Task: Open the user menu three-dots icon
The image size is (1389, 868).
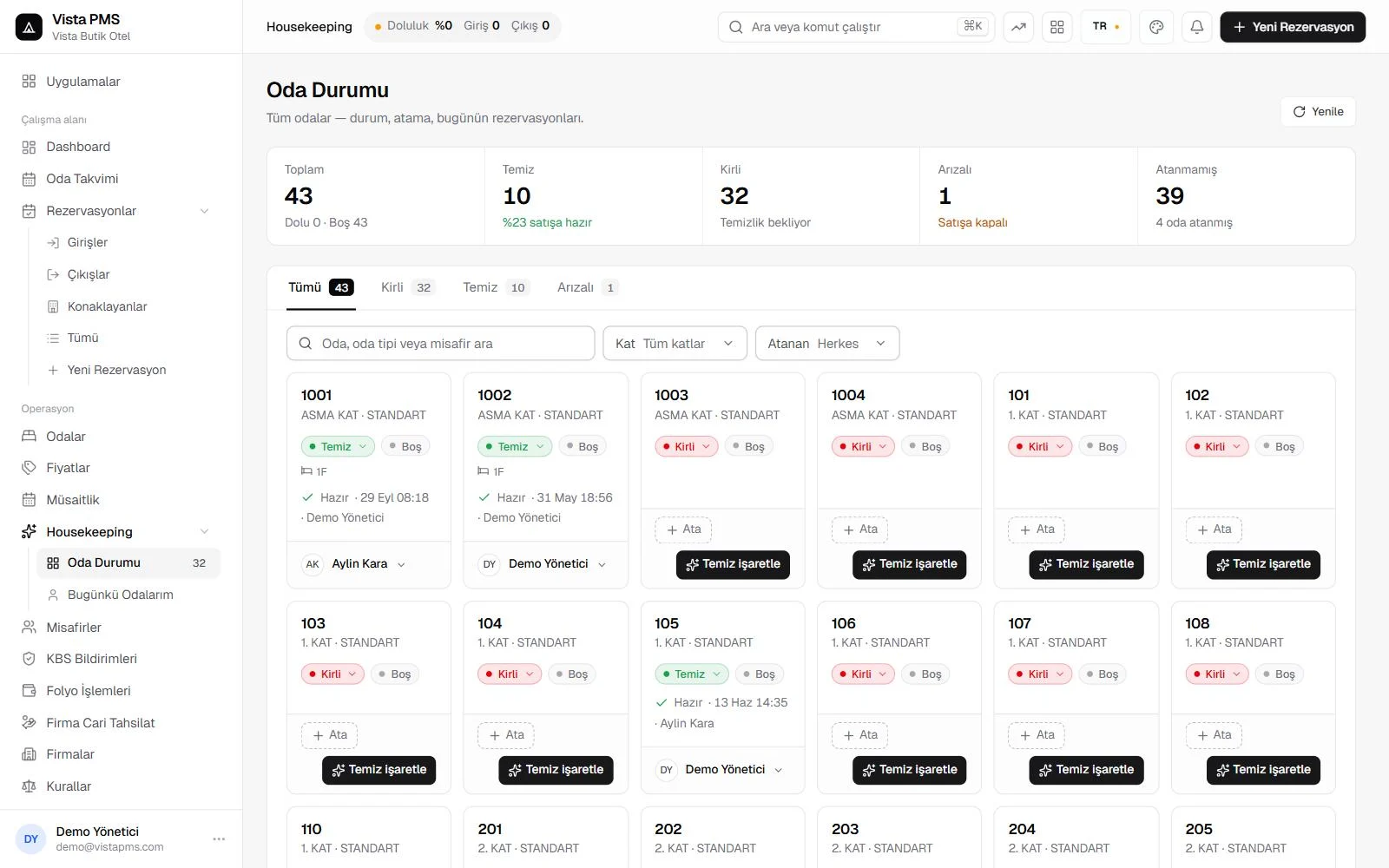Action: [x=219, y=839]
